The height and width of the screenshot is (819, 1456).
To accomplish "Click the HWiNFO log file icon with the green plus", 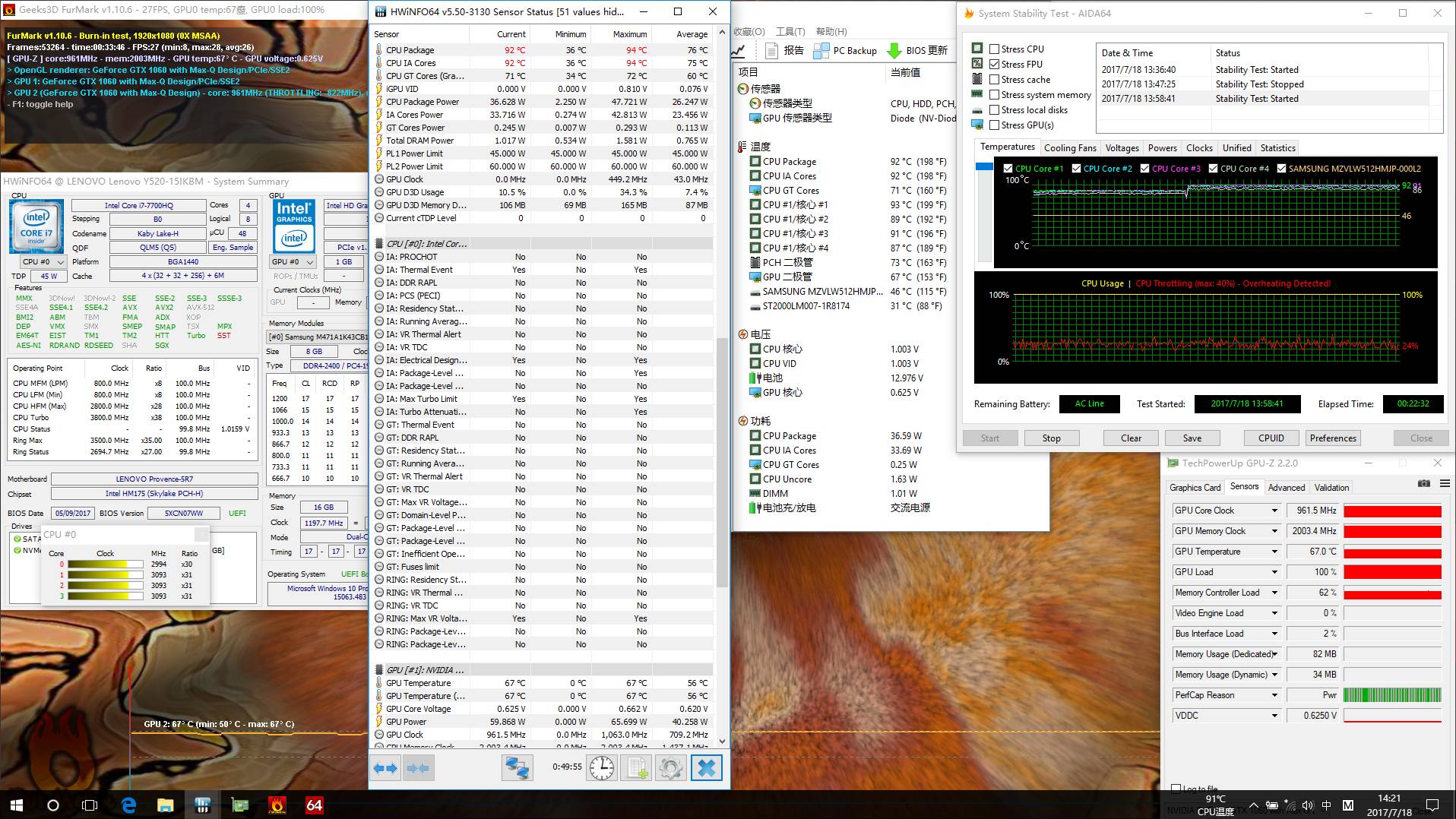I will [636, 768].
